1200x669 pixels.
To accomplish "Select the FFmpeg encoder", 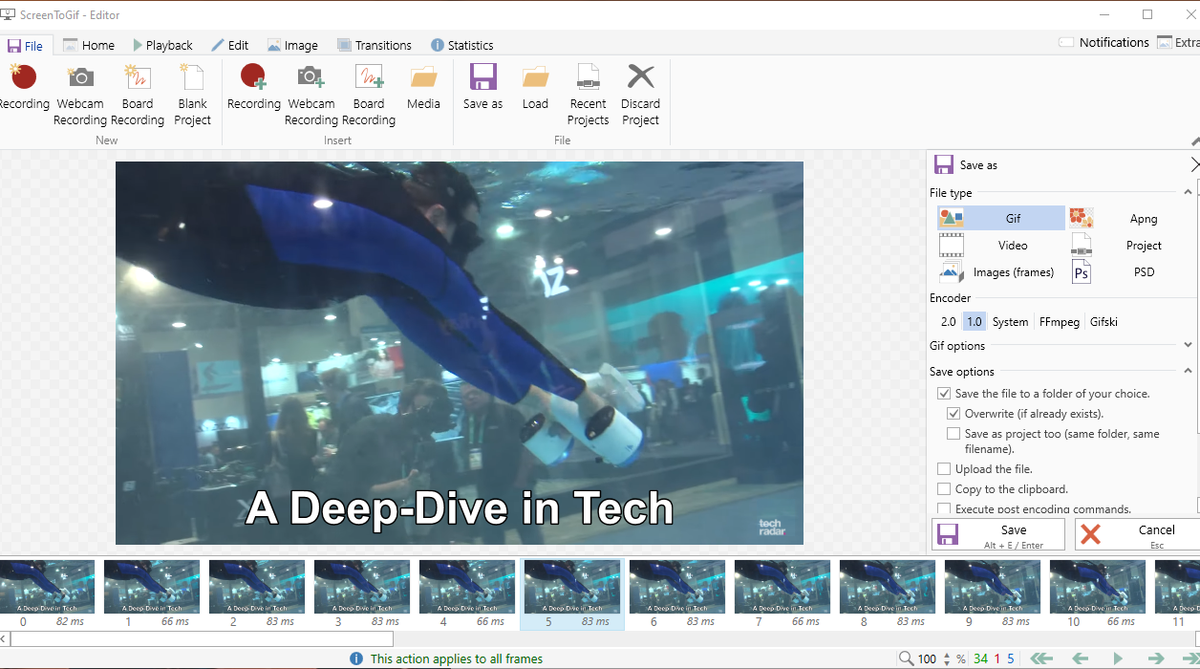I will tap(1057, 321).
